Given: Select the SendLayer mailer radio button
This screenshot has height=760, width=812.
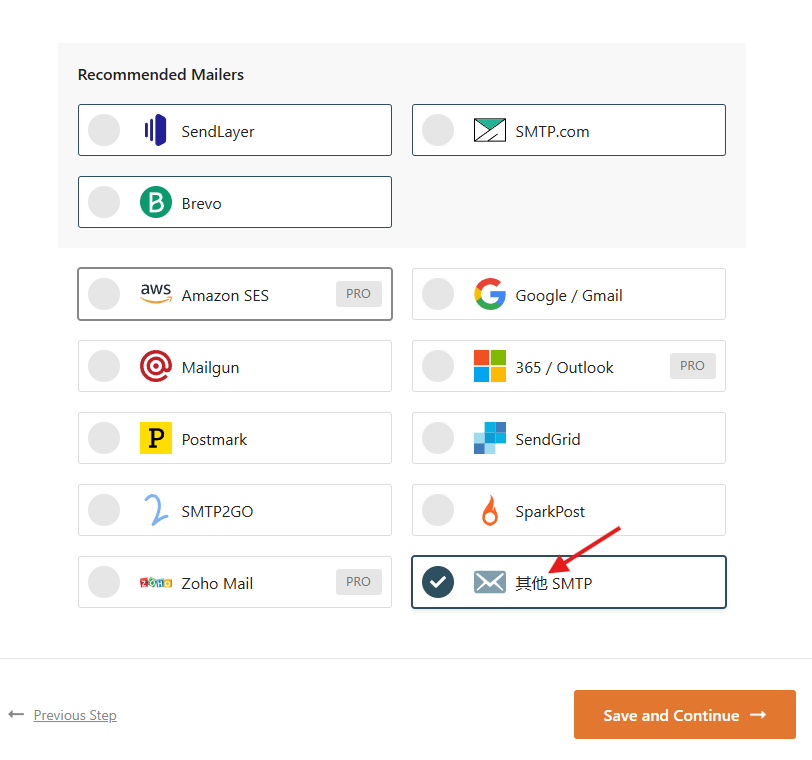Looking at the screenshot, I should coord(104,130).
